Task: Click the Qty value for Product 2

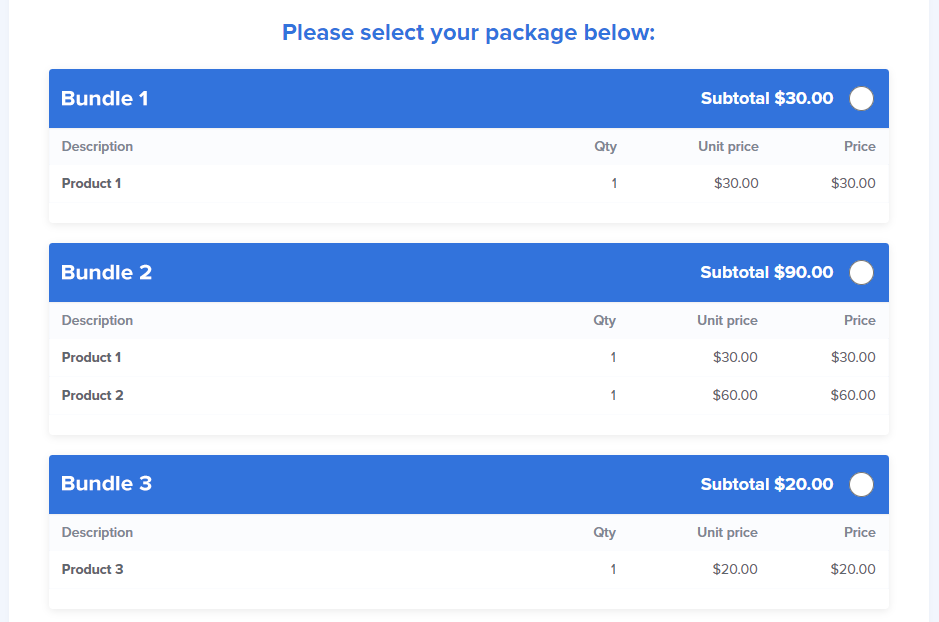Action: coord(613,395)
